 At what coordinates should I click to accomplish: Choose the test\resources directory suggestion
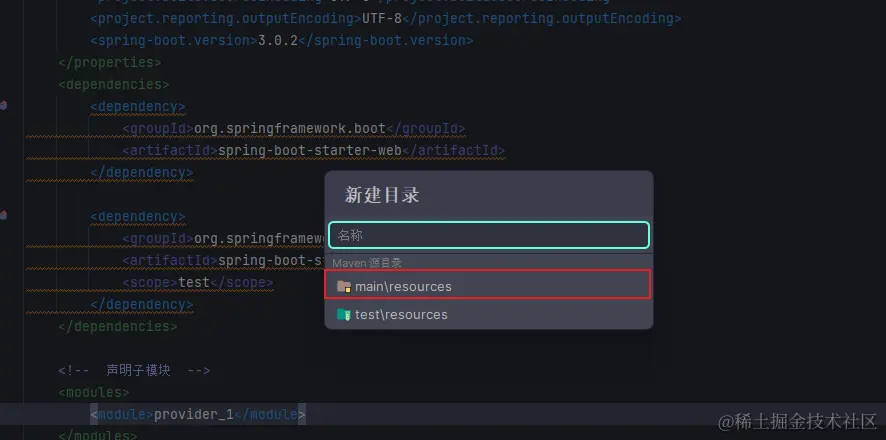pyautogui.click(x=488, y=314)
